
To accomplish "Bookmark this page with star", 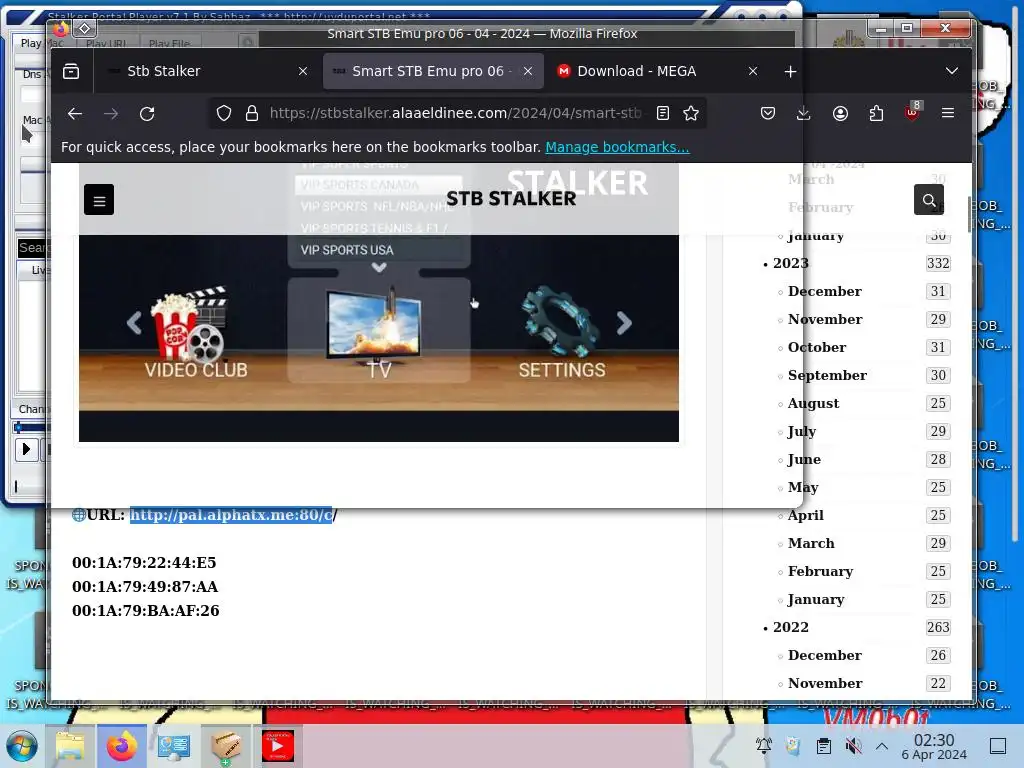I will pos(691,114).
